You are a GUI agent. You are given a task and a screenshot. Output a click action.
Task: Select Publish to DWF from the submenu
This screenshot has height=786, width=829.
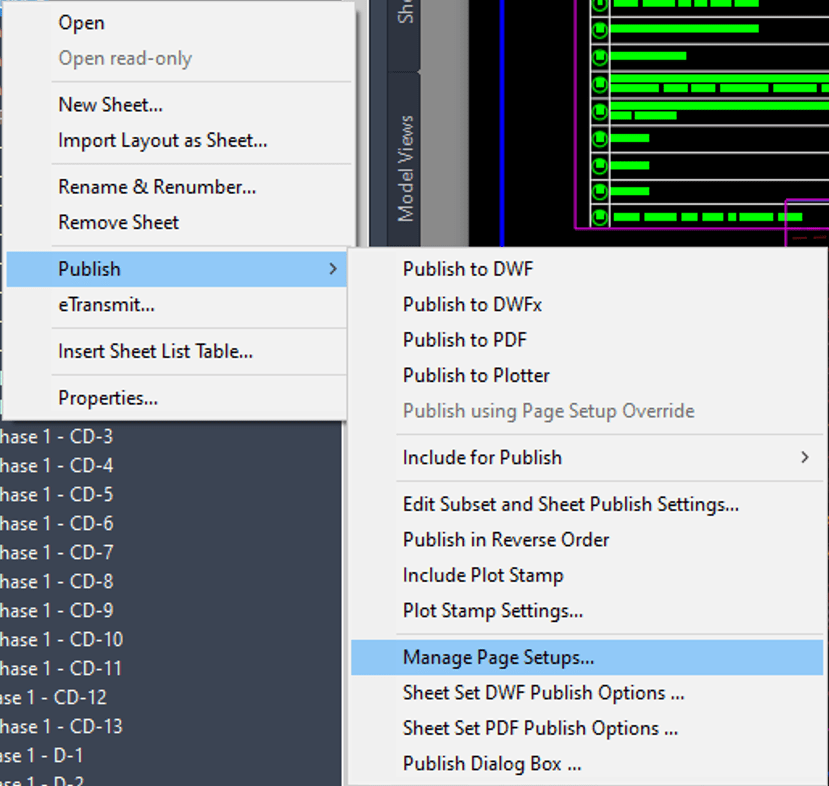click(x=465, y=268)
